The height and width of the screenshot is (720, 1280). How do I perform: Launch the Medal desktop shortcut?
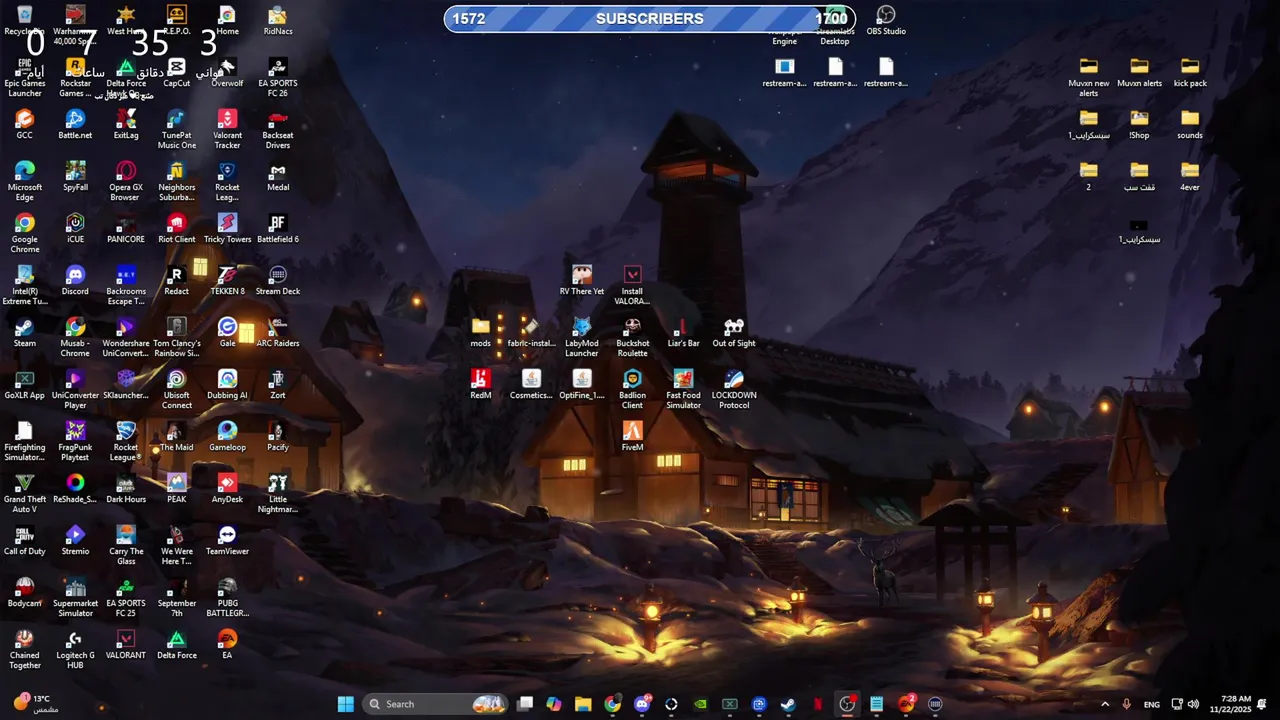[x=278, y=176]
